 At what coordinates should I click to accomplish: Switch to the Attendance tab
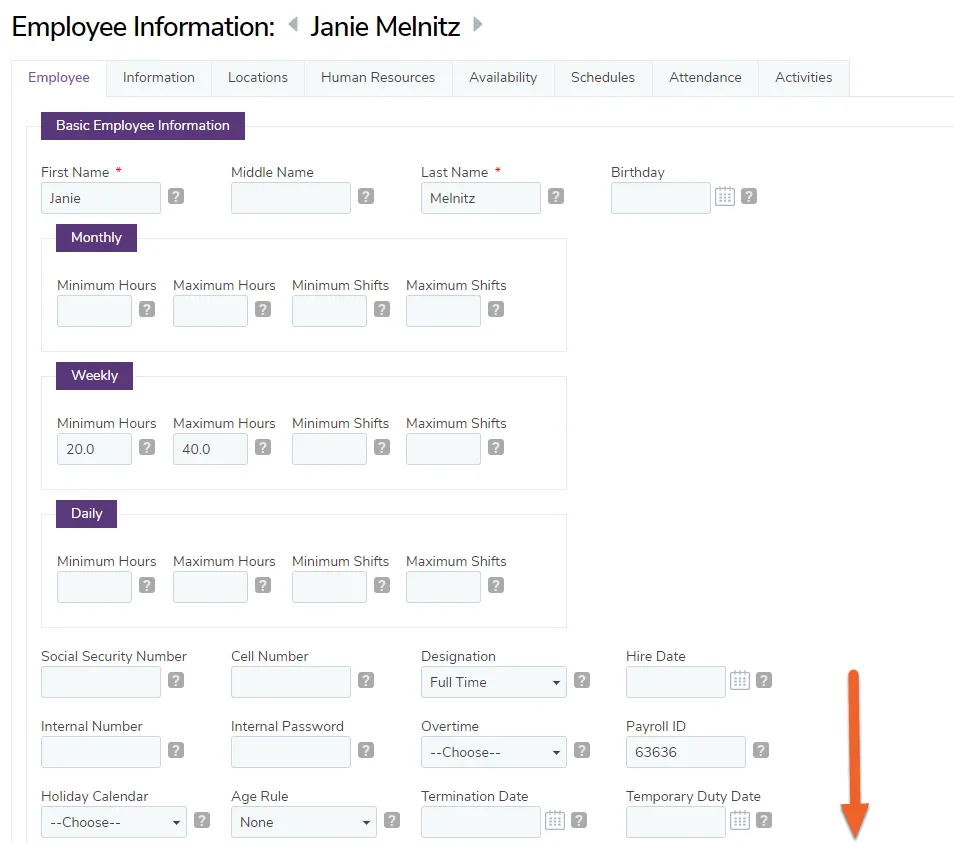(x=705, y=78)
